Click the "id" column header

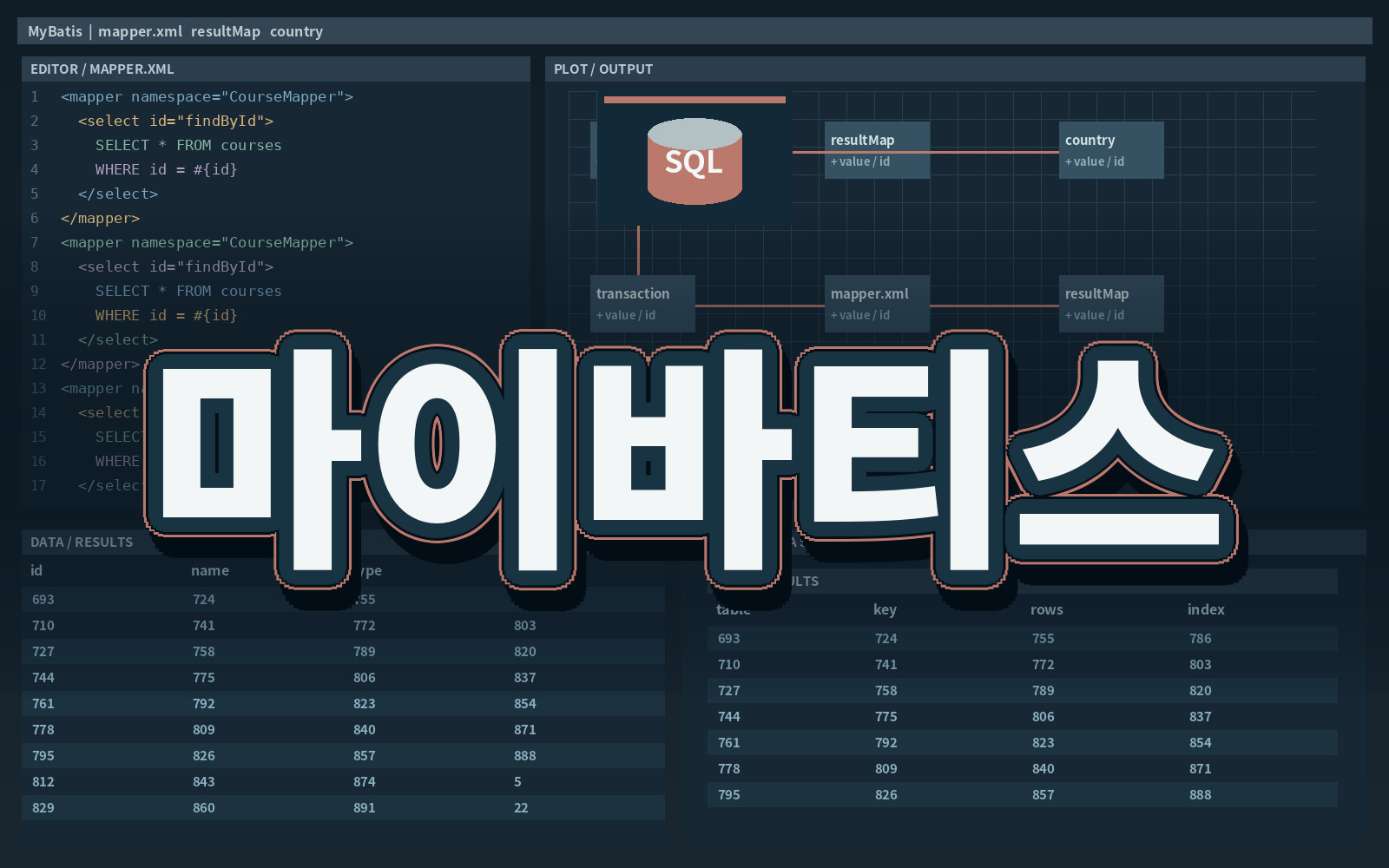[36, 570]
